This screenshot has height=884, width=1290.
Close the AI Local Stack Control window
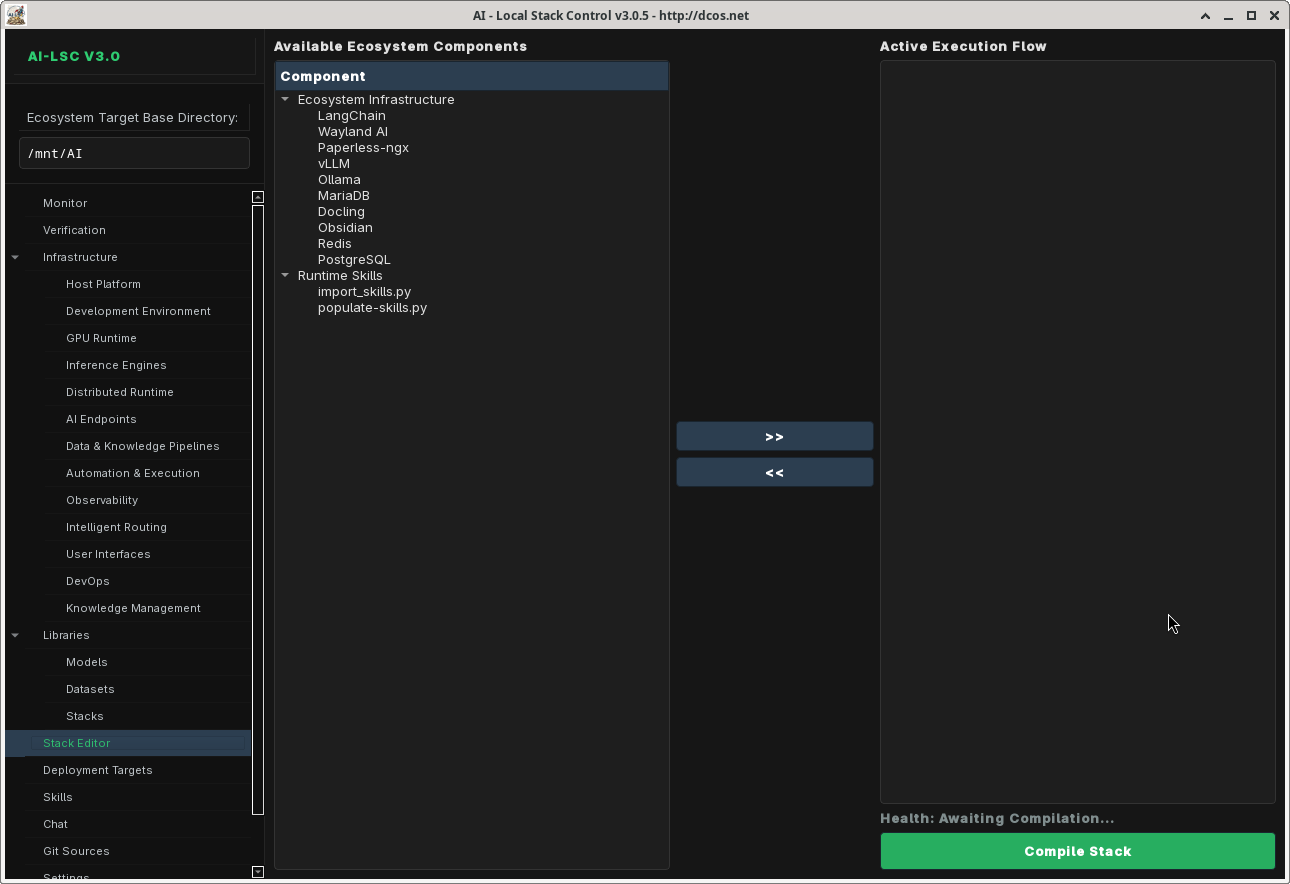[x=1274, y=16]
